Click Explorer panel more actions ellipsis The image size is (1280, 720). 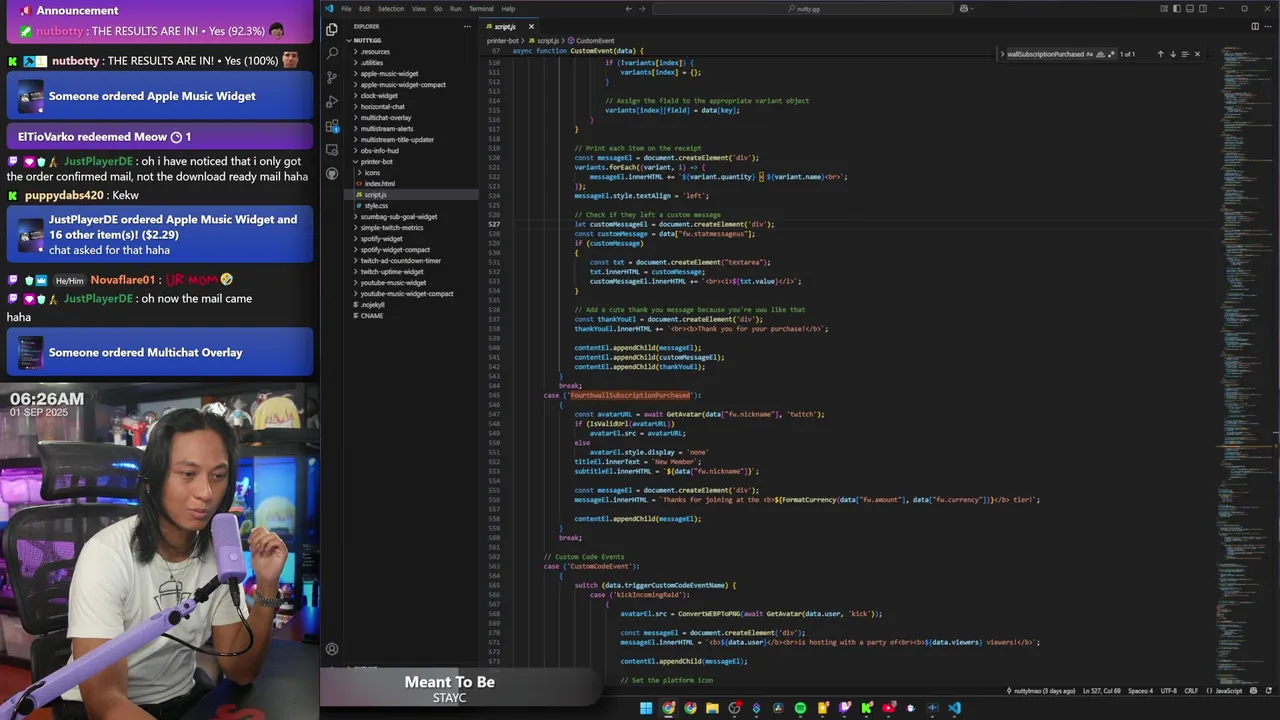(x=467, y=26)
